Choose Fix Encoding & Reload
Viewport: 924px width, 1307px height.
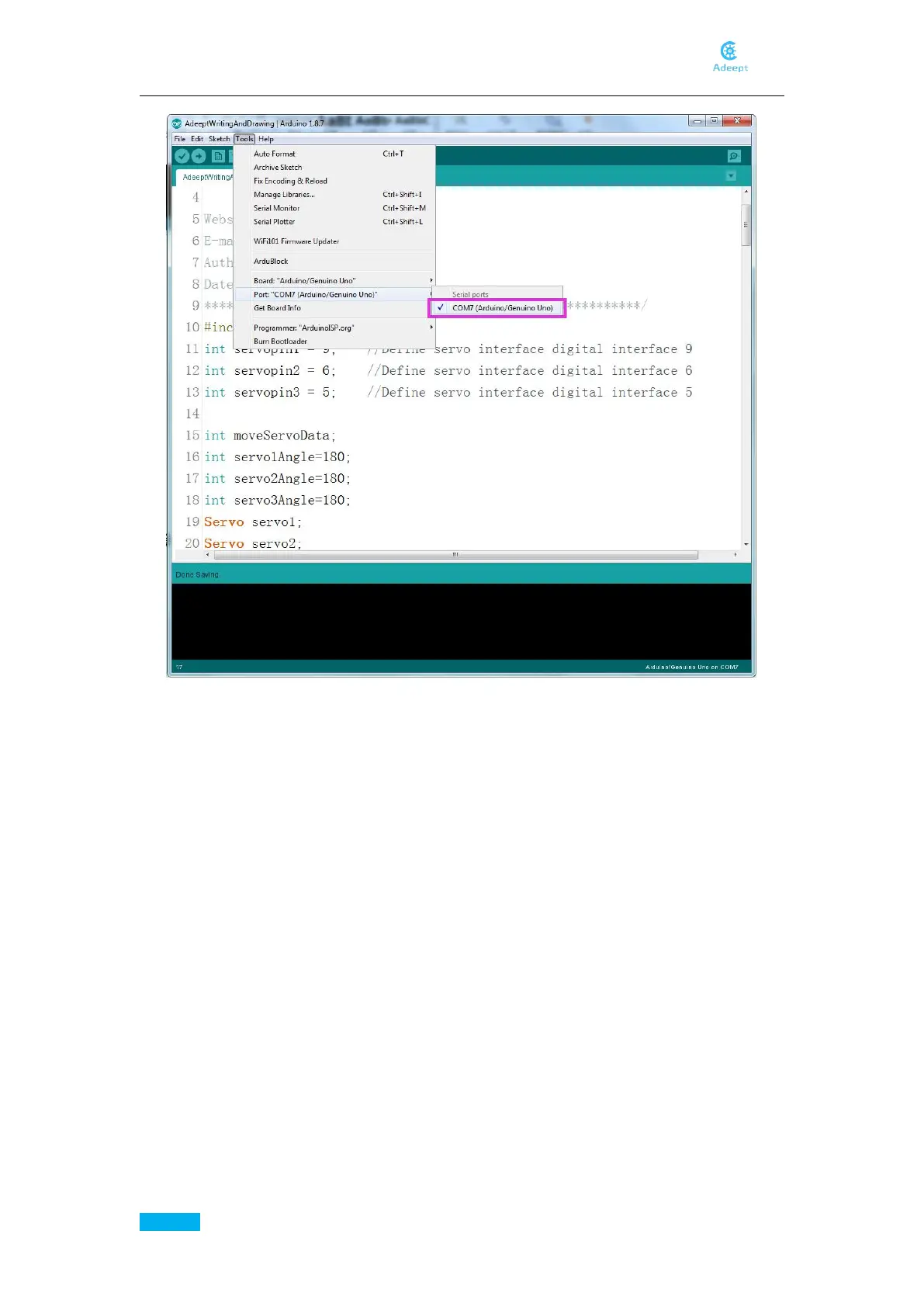coord(334,181)
